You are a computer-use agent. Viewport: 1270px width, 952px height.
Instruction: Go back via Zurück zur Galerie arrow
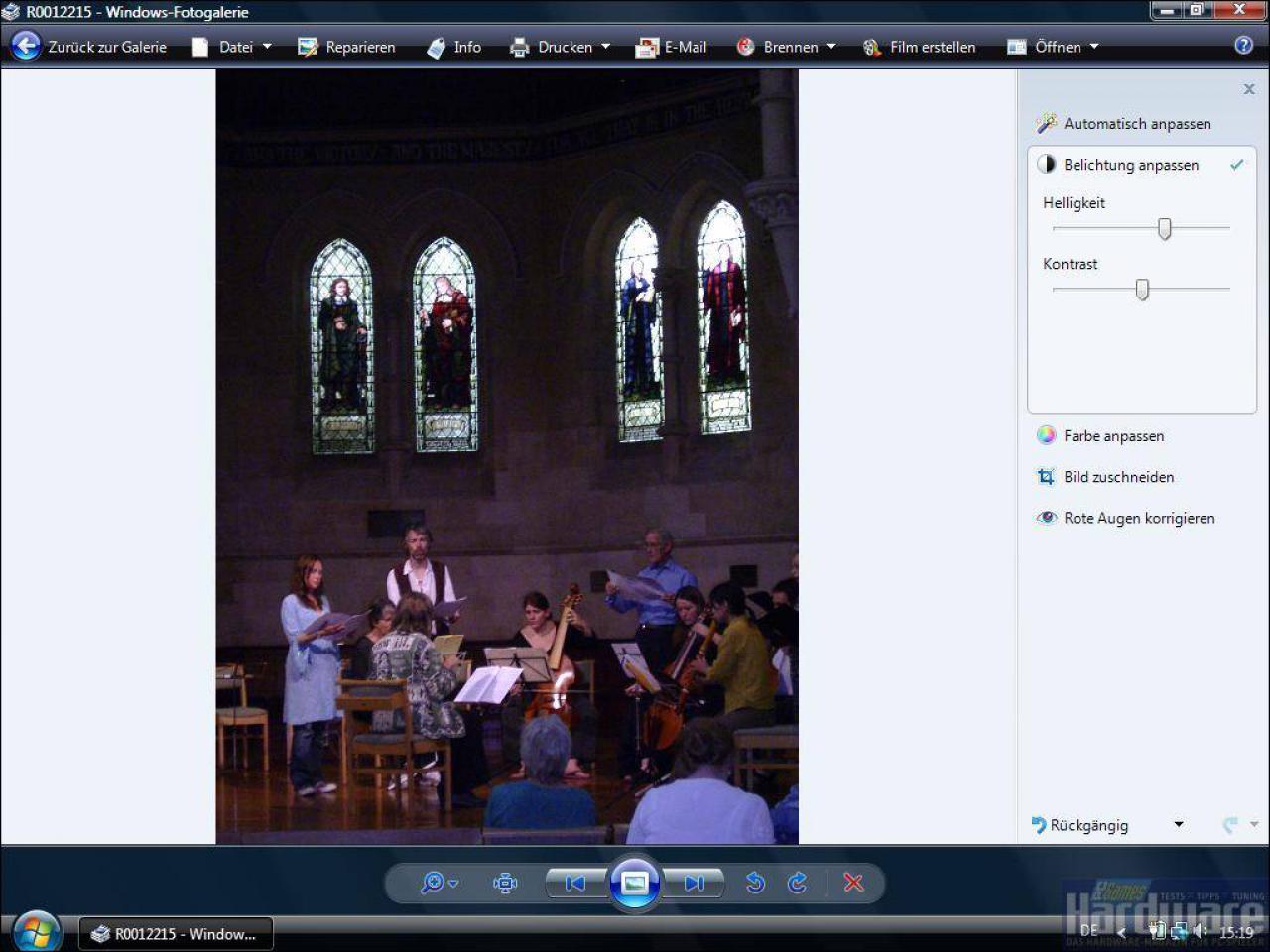coord(26,46)
